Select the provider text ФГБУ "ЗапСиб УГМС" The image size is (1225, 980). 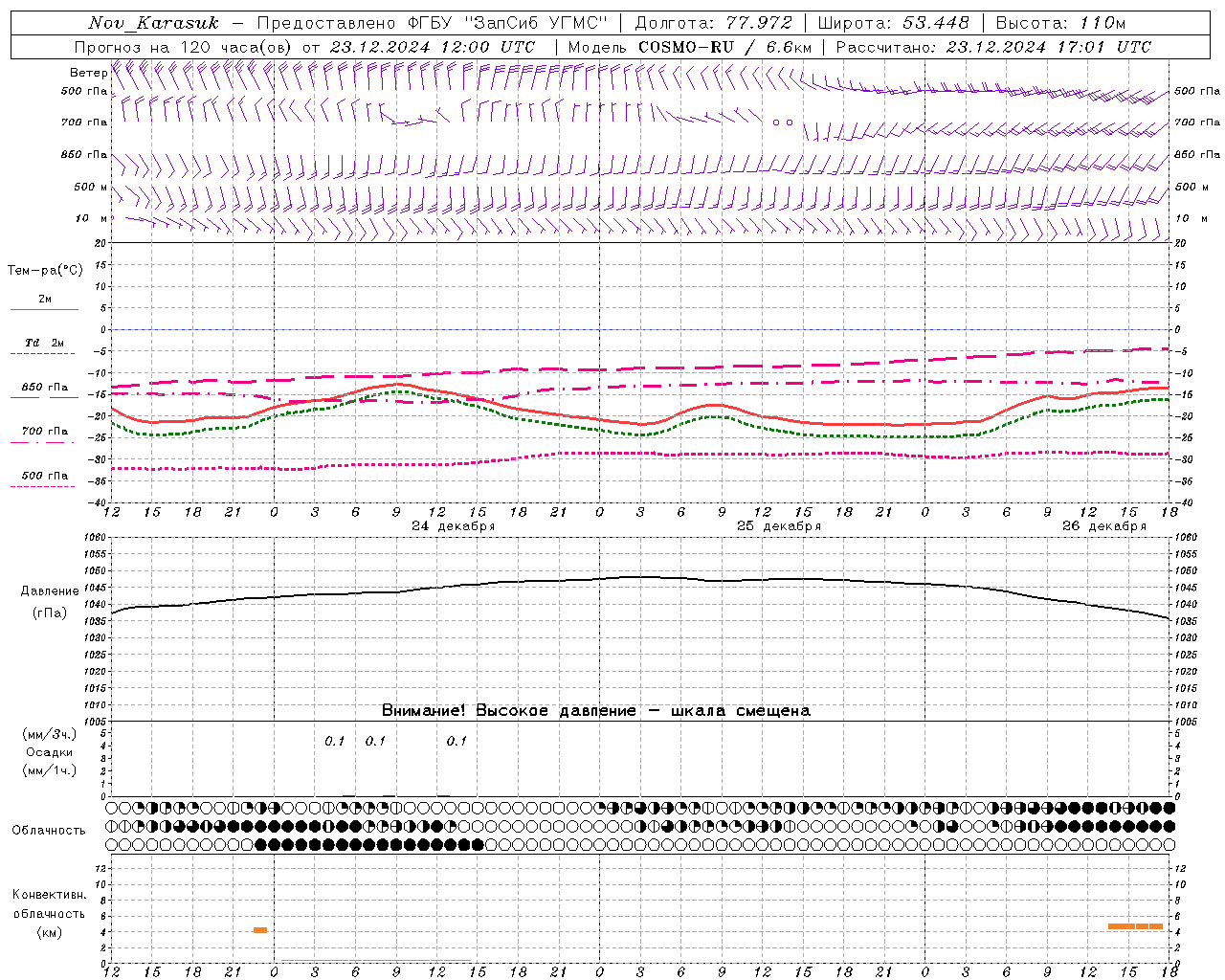(x=507, y=23)
